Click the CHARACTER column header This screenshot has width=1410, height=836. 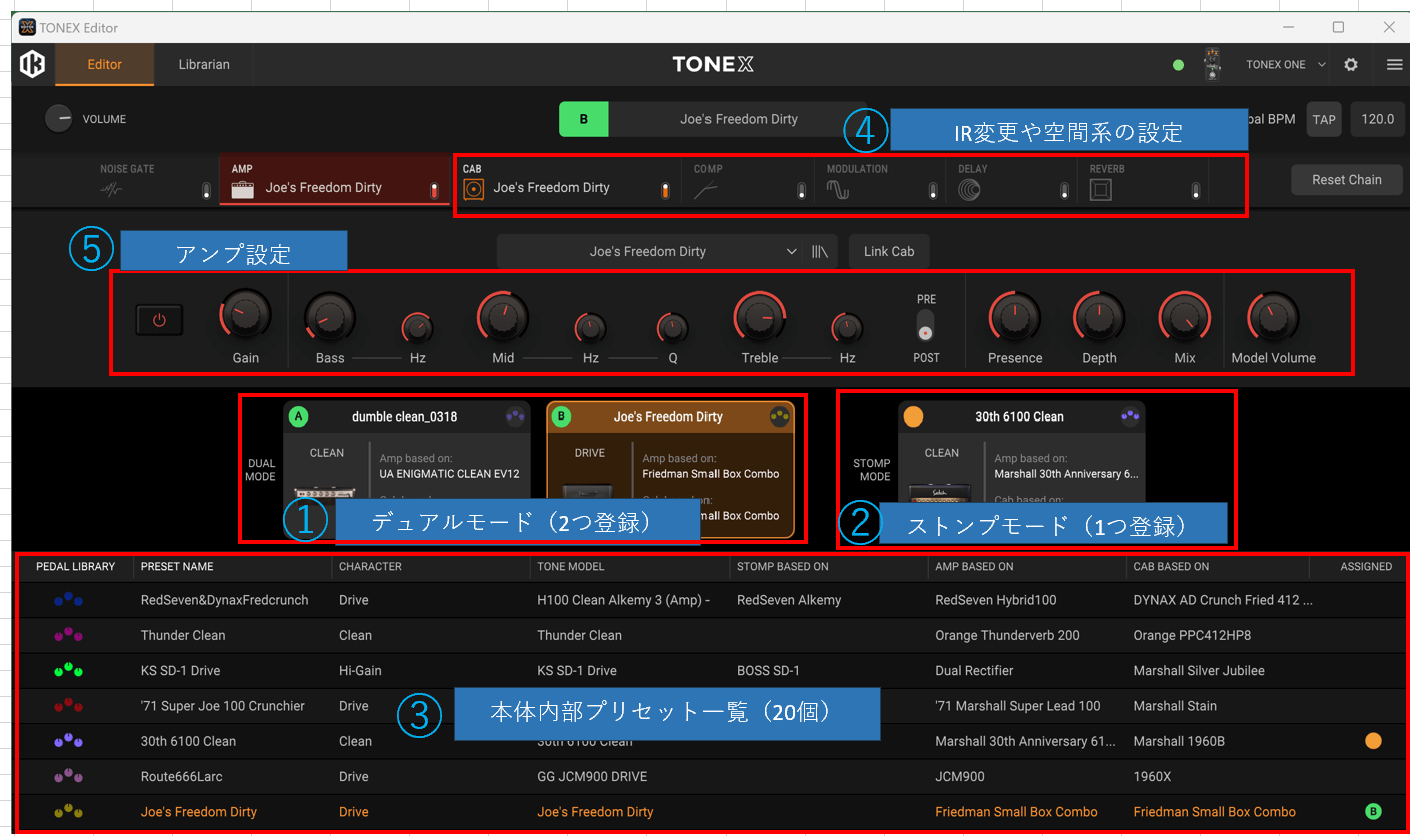tap(371, 567)
